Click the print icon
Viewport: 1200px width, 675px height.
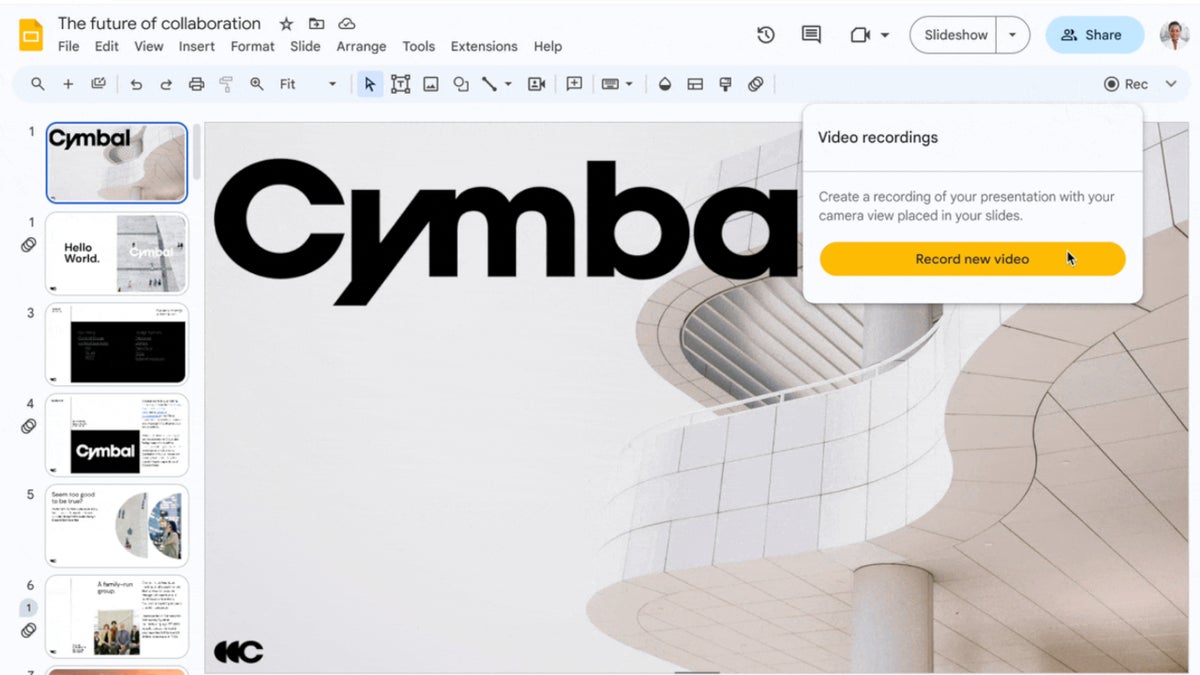click(196, 84)
